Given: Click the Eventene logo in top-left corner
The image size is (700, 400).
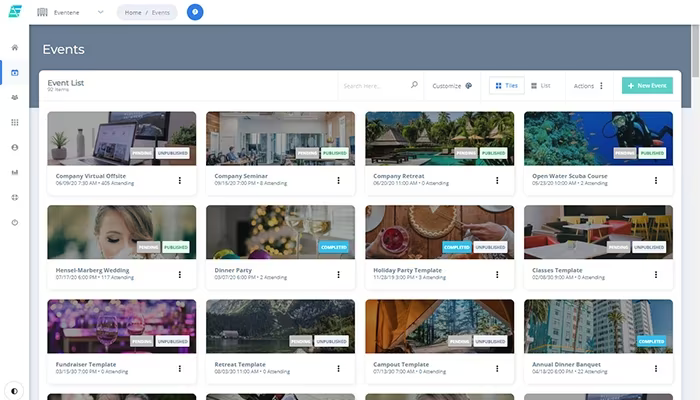Looking at the screenshot, I should (x=15, y=11).
